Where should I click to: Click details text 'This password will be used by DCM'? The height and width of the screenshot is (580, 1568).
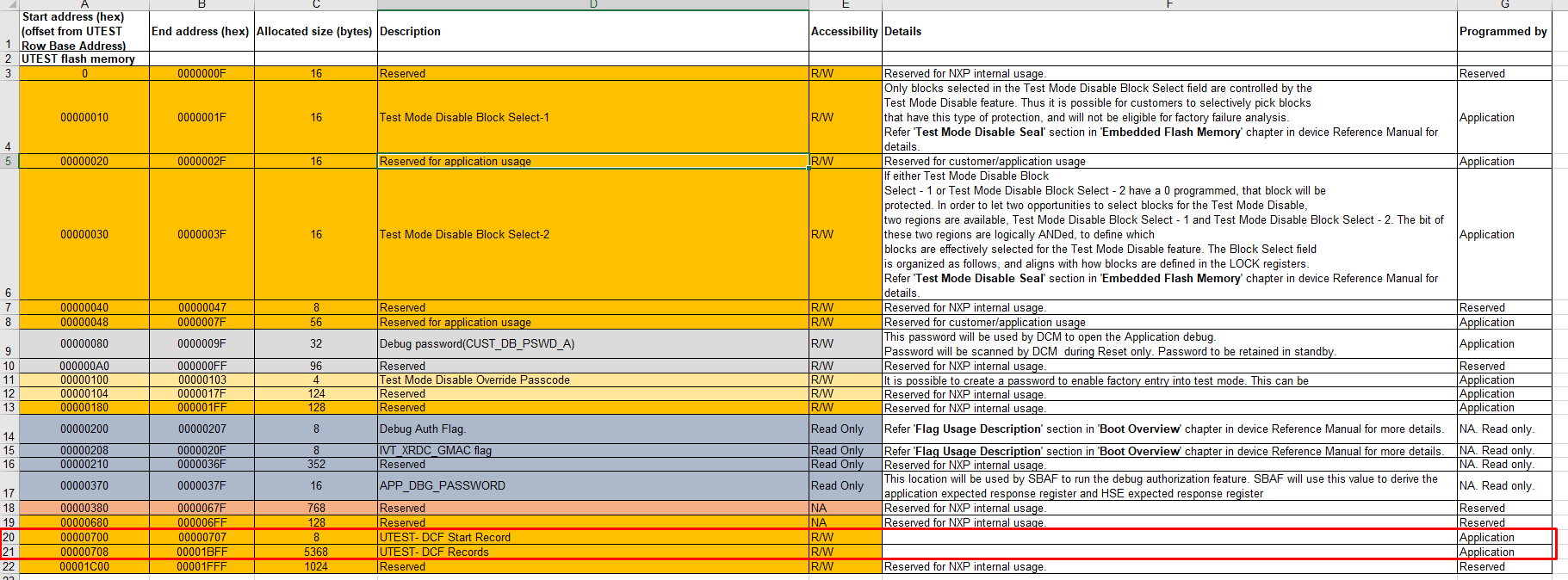tap(1169, 343)
